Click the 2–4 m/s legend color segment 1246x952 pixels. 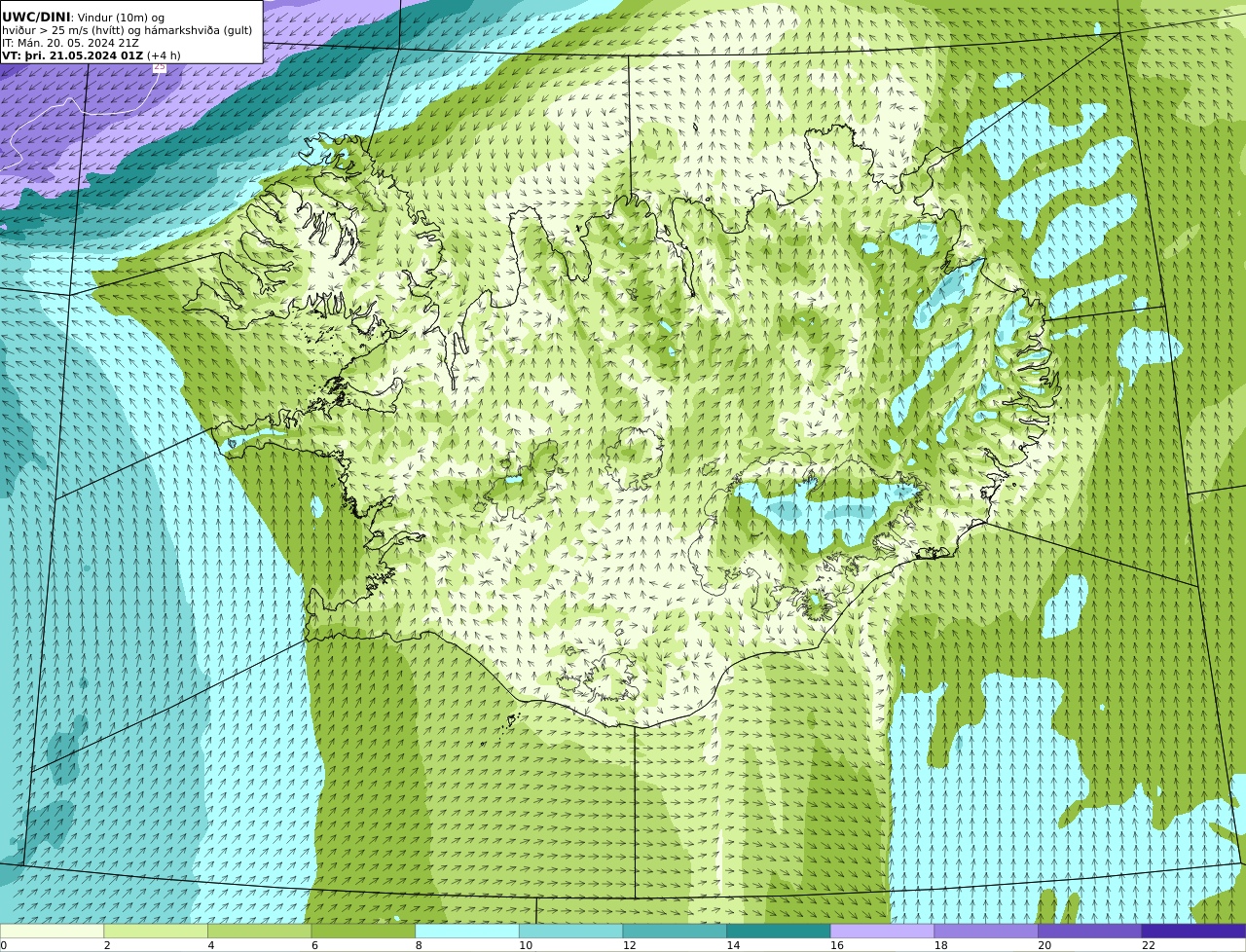pos(156,931)
